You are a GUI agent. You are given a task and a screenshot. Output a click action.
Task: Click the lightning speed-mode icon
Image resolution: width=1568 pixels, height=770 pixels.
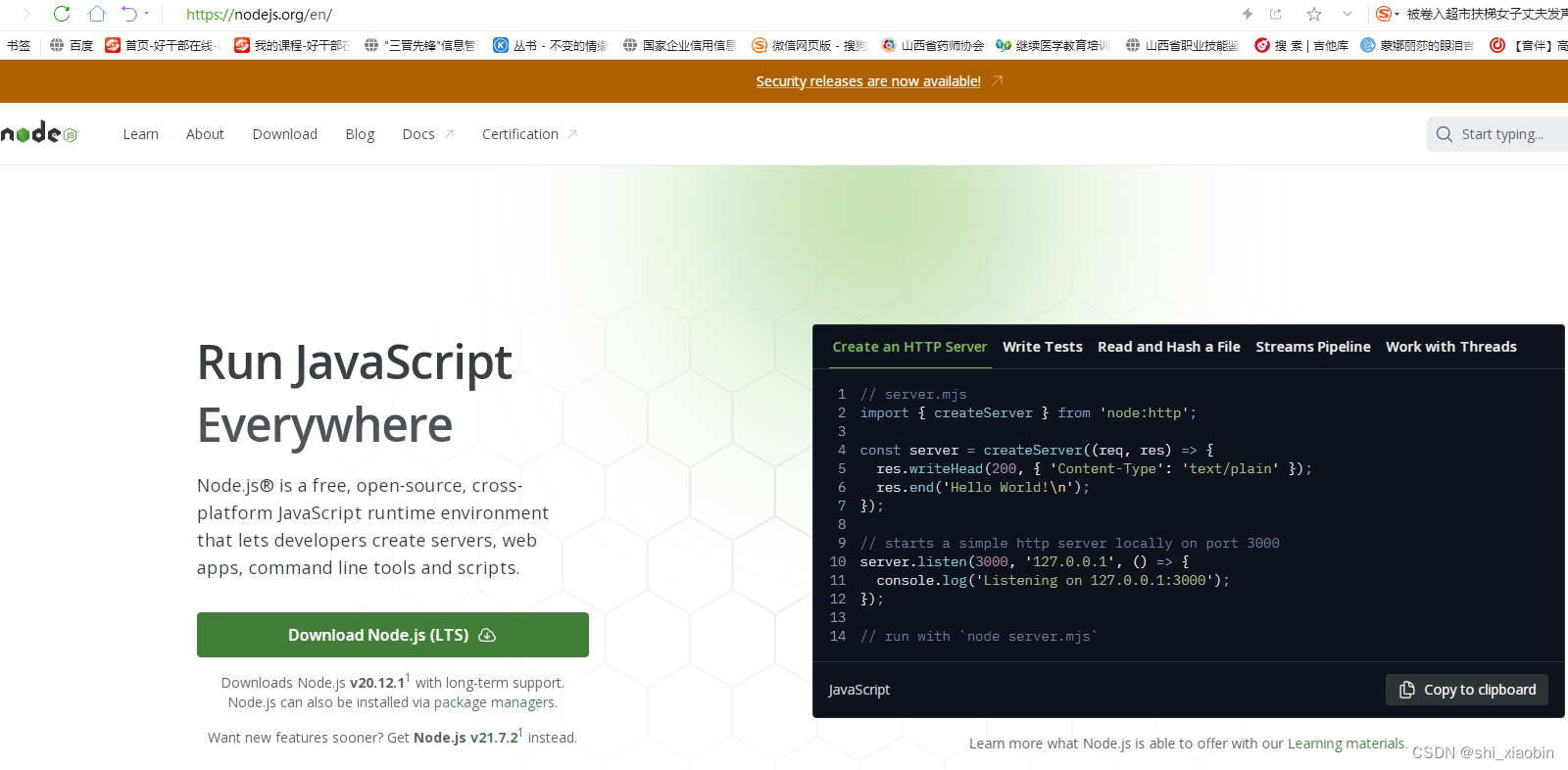pyautogui.click(x=1247, y=14)
